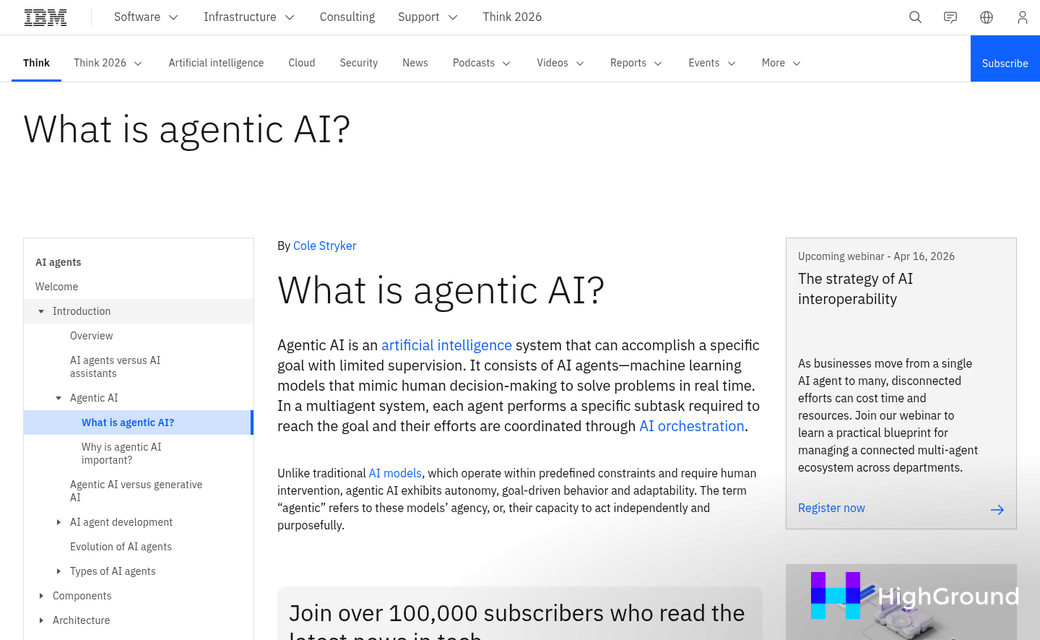Expand the Support menu
The image size is (1040, 640).
[428, 17]
